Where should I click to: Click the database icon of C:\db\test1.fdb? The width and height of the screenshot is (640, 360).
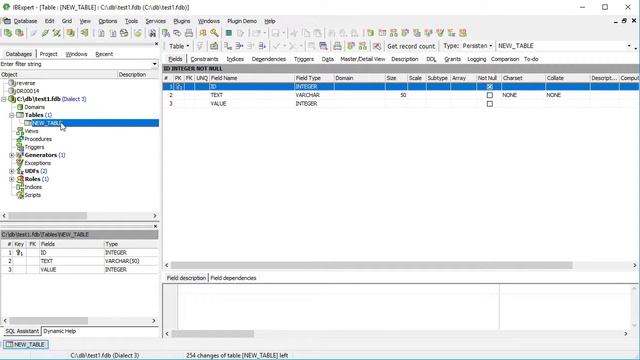(x=12, y=99)
